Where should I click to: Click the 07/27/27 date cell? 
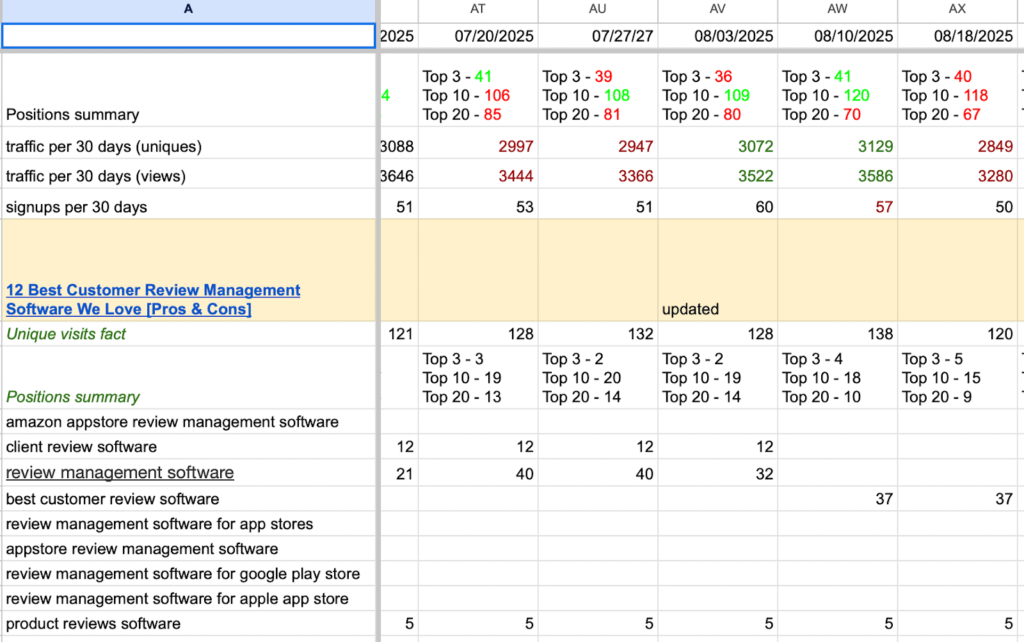pyautogui.click(x=598, y=36)
